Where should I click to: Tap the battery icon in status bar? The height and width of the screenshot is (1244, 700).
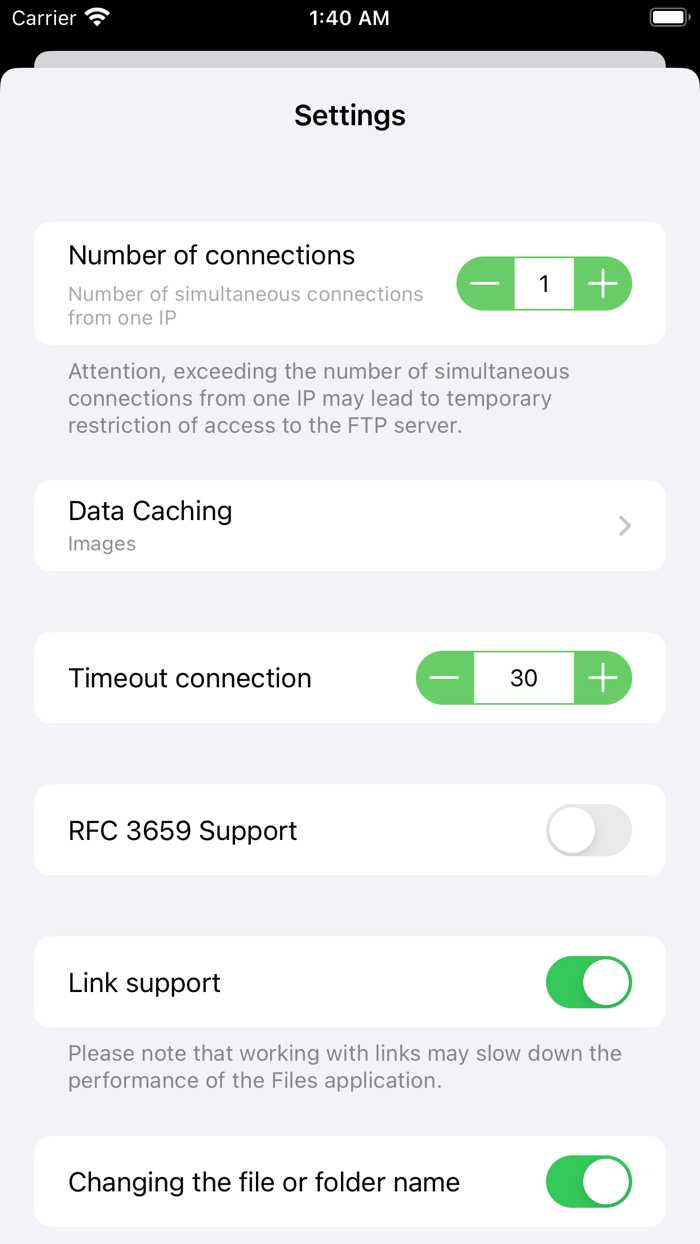tap(668, 17)
